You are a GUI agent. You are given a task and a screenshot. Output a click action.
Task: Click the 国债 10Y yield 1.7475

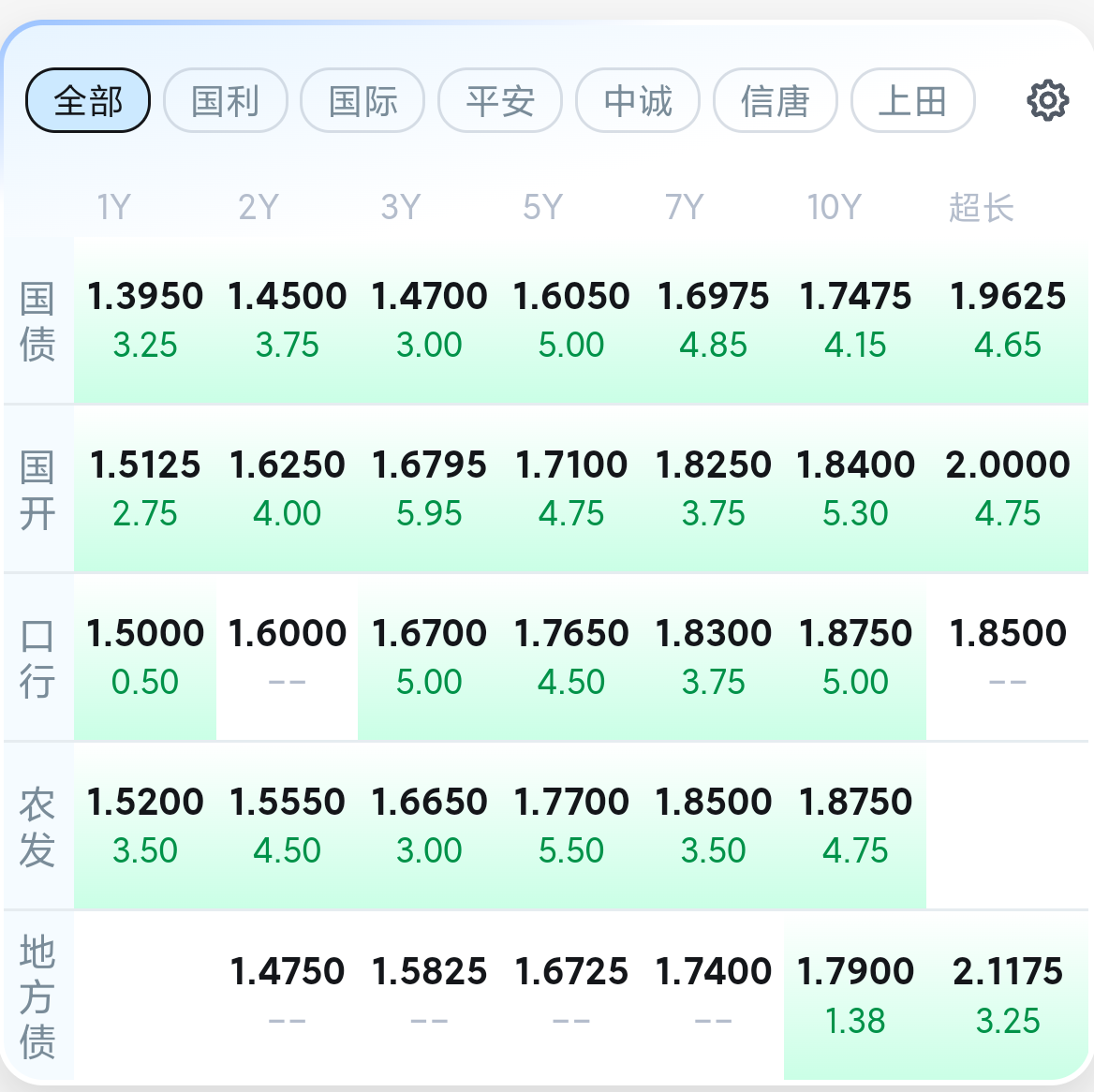(x=855, y=296)
